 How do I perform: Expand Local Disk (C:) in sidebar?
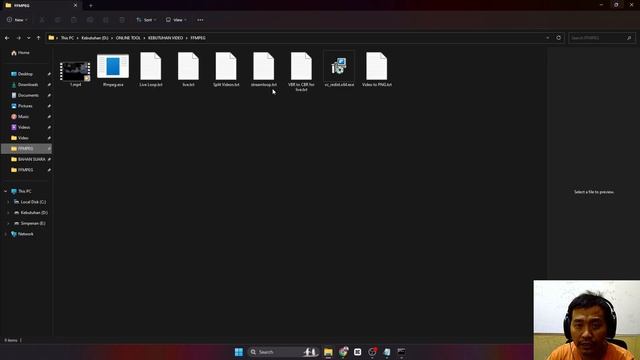click(x=8, y=202)
